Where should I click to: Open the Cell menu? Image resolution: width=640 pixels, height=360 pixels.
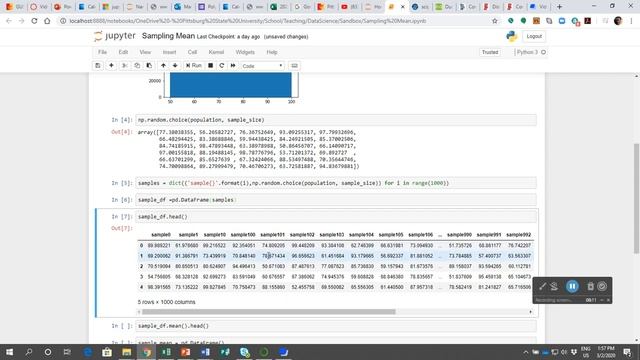tap(192, 52)
